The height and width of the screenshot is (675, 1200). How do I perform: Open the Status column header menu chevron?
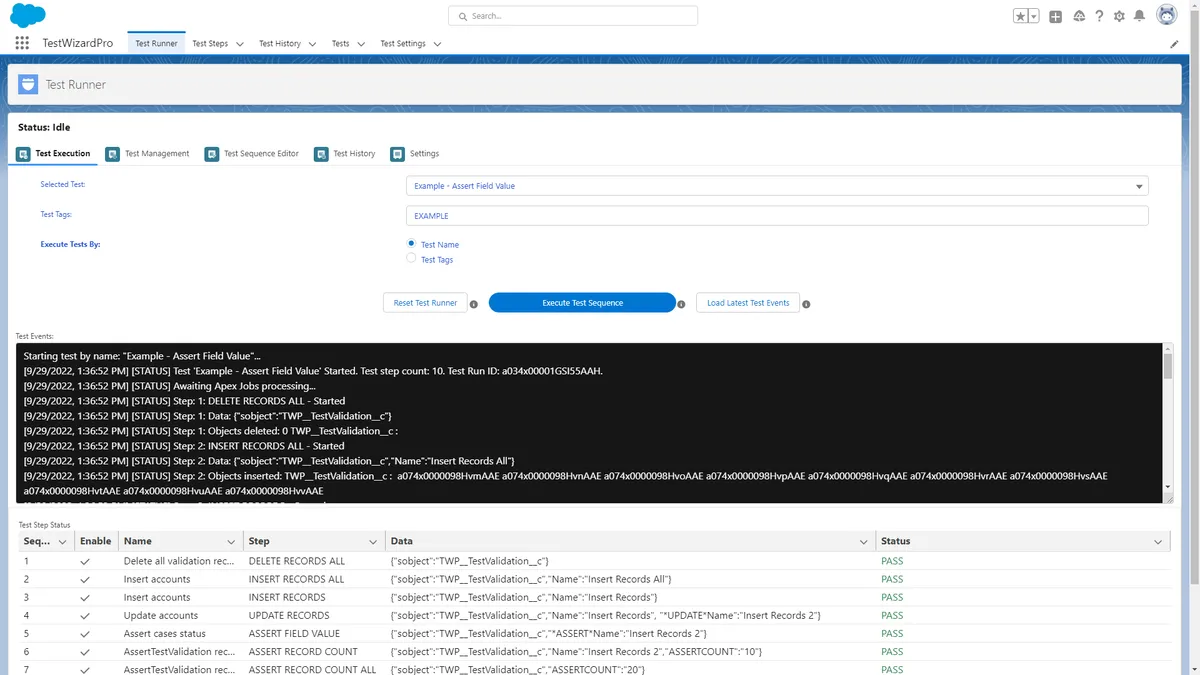coord(1158,542)
